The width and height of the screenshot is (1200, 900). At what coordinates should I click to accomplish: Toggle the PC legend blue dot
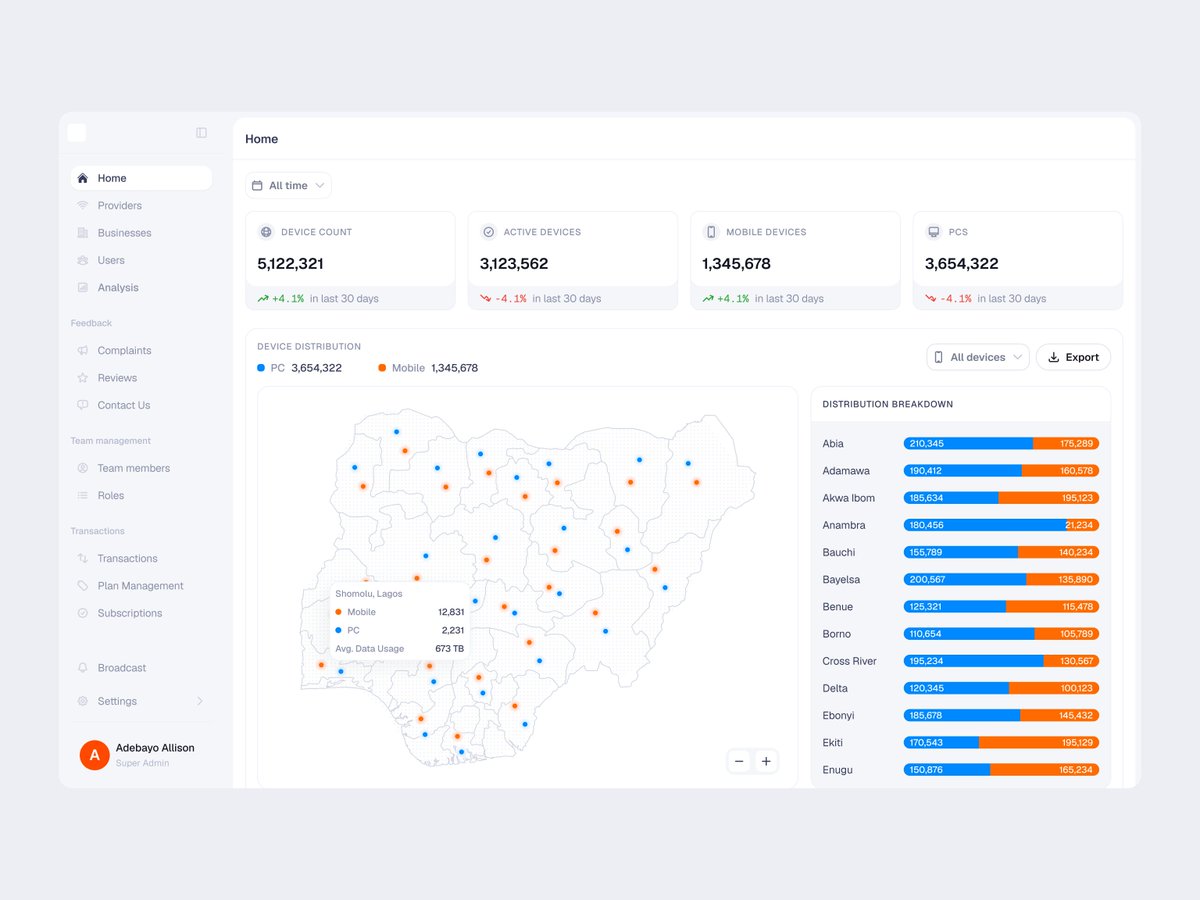(261, 368)
